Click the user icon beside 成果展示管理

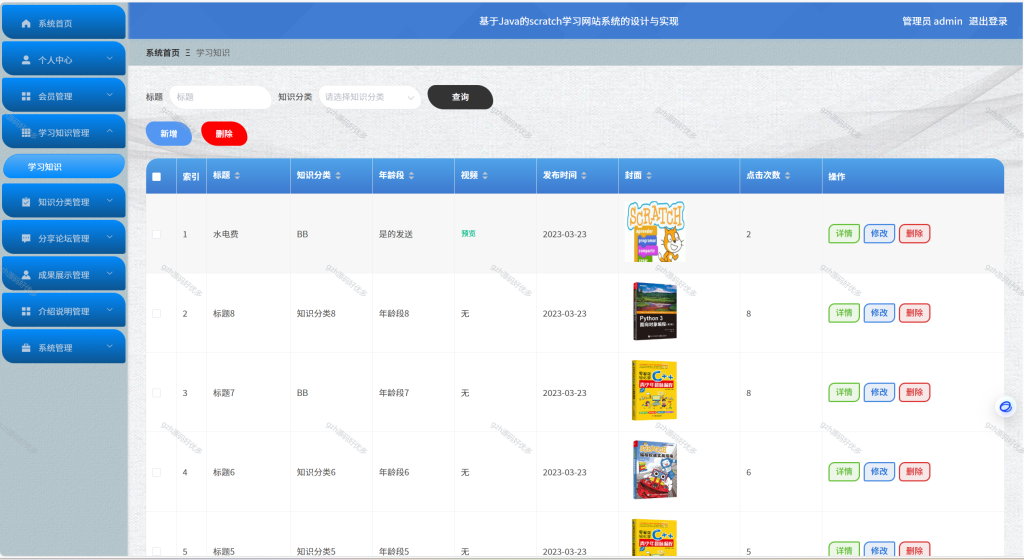click(x=26, y=275)
